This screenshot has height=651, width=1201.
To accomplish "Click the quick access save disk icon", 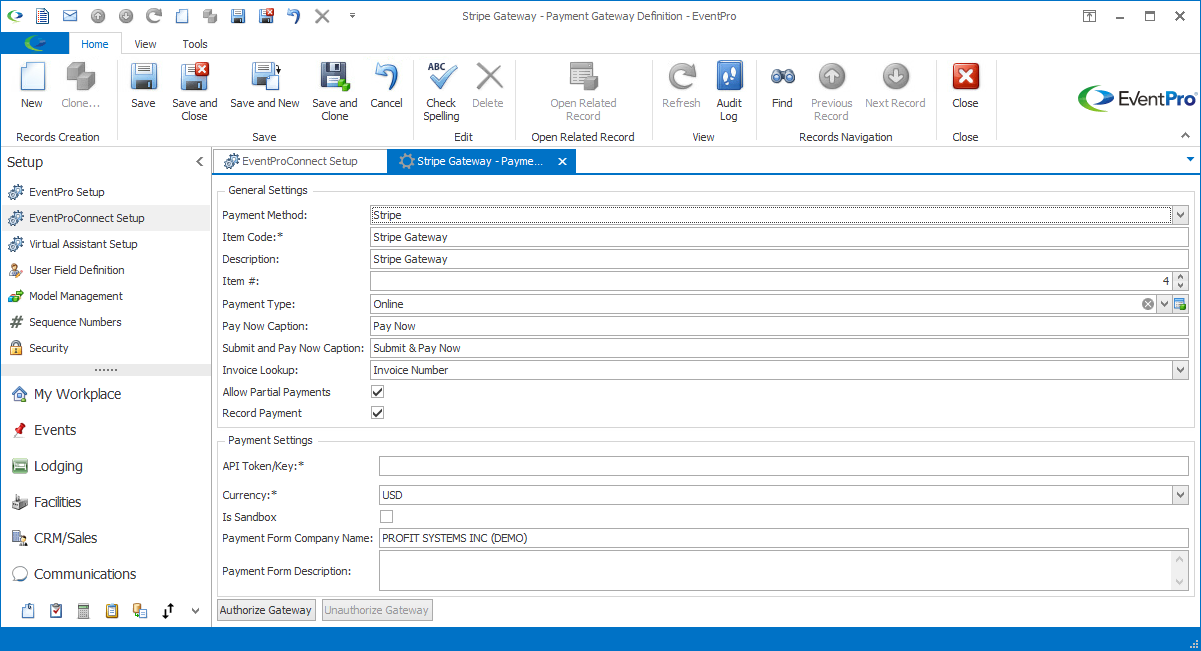I will click(237, 16).
